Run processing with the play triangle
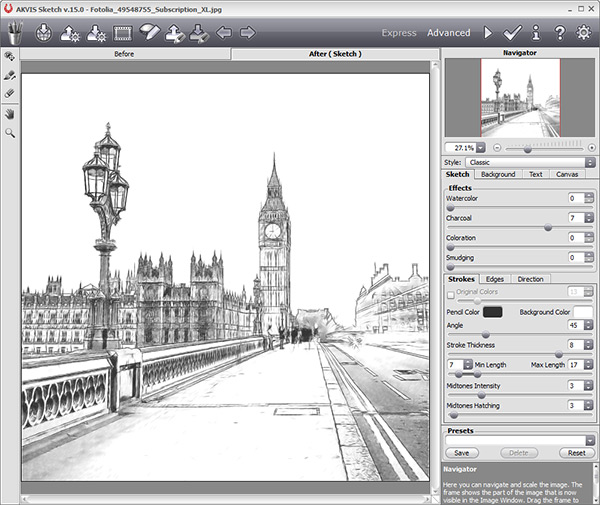The image size is (600, 505). tap(488, 33)
